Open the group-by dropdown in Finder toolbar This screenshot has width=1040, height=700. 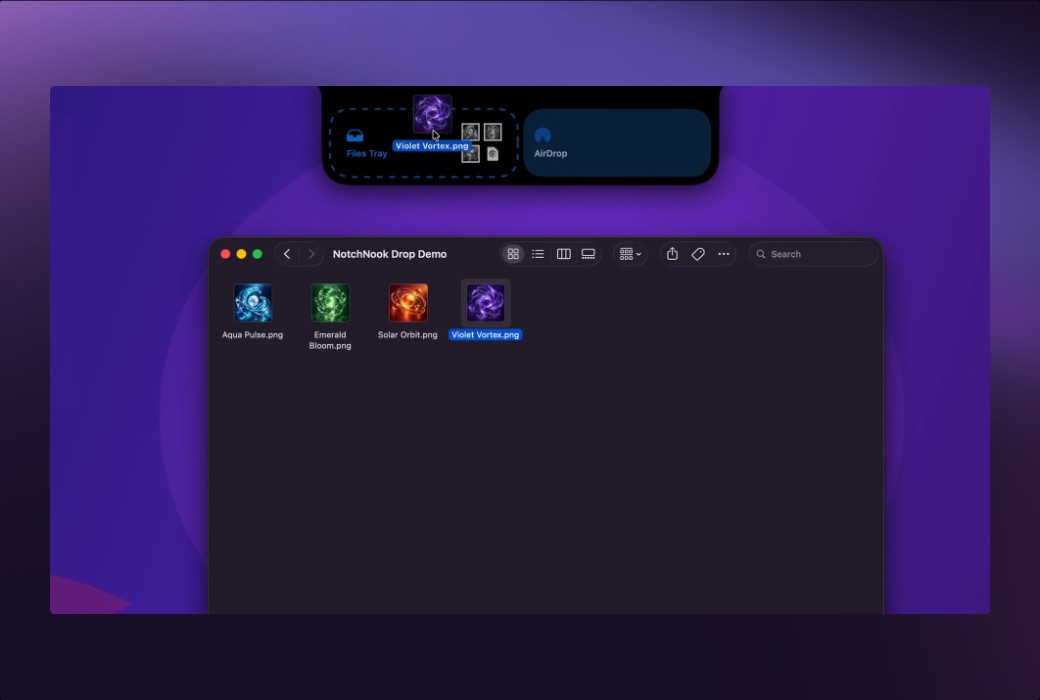click(x=630, y=254)
